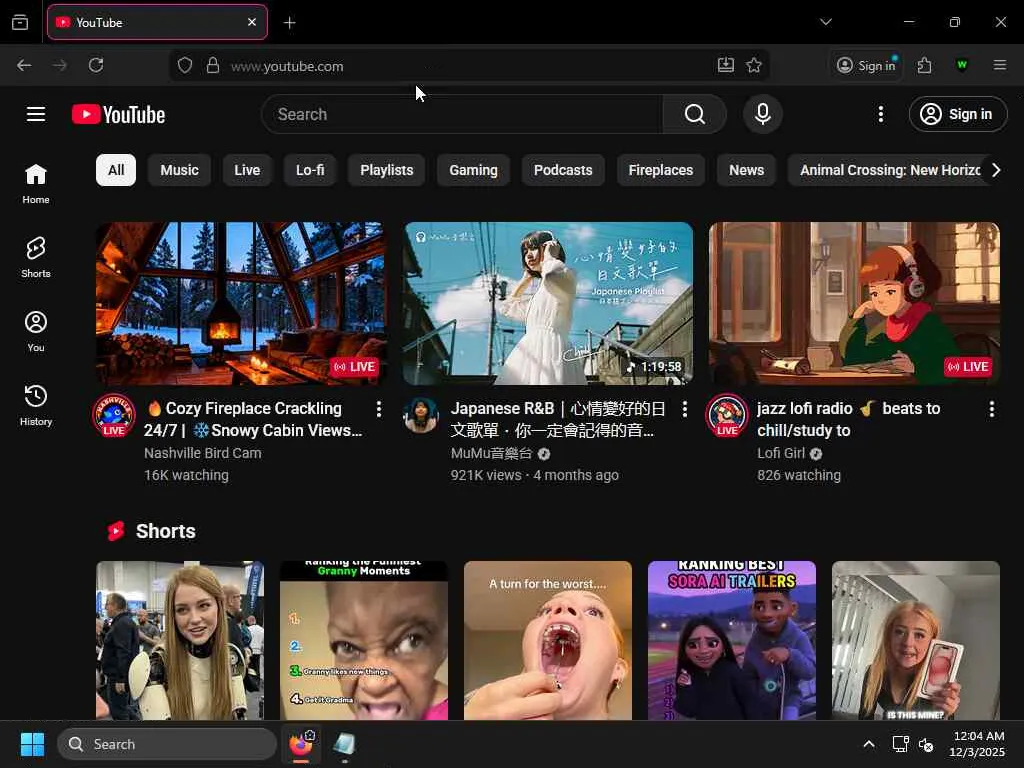The height and width of the screenshot is (768, 1024).
Task: Select the Lo-fi category chip
Action: (x=310, y=170)
